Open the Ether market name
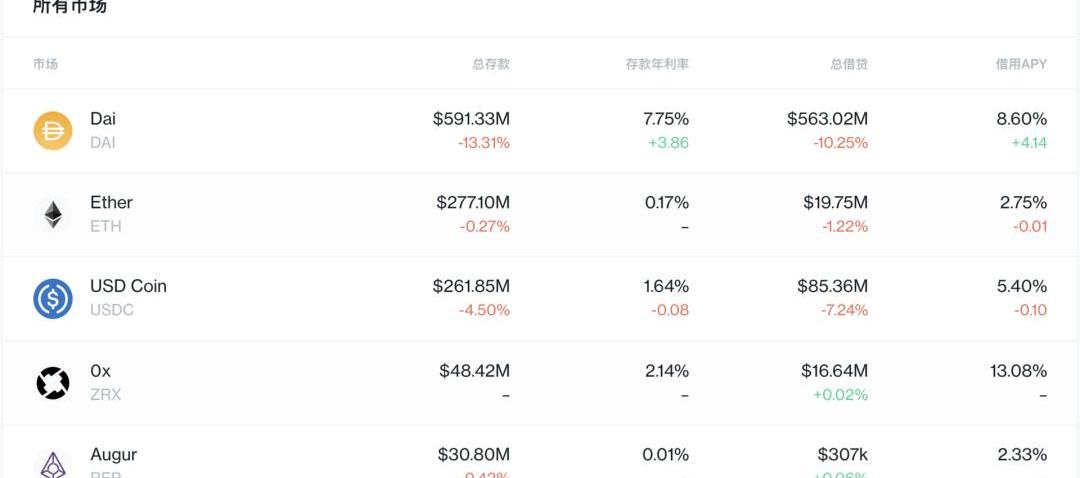 112,202
